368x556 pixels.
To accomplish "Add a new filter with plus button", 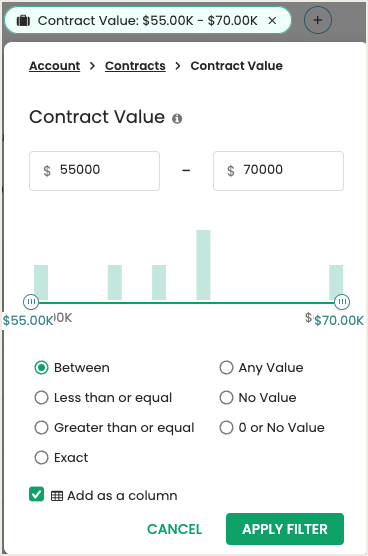I will click(318, 20).
